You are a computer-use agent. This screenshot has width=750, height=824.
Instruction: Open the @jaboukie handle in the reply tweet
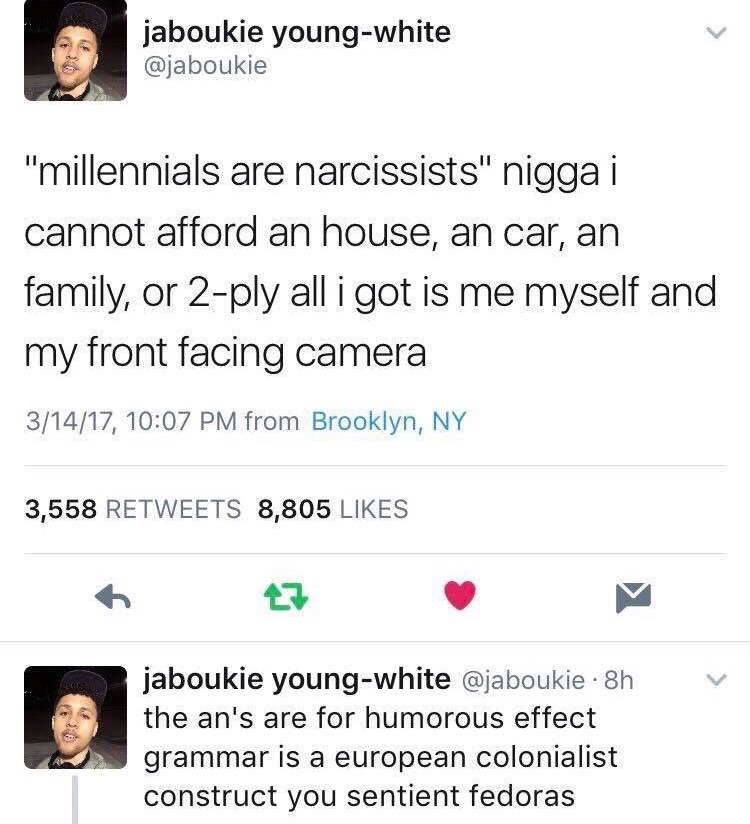pos(523,681)
